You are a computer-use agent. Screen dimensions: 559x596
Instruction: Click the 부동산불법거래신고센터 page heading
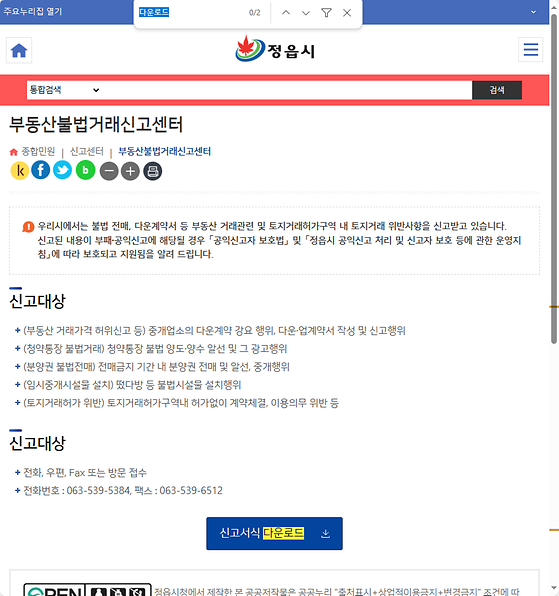tap(96, 124)
